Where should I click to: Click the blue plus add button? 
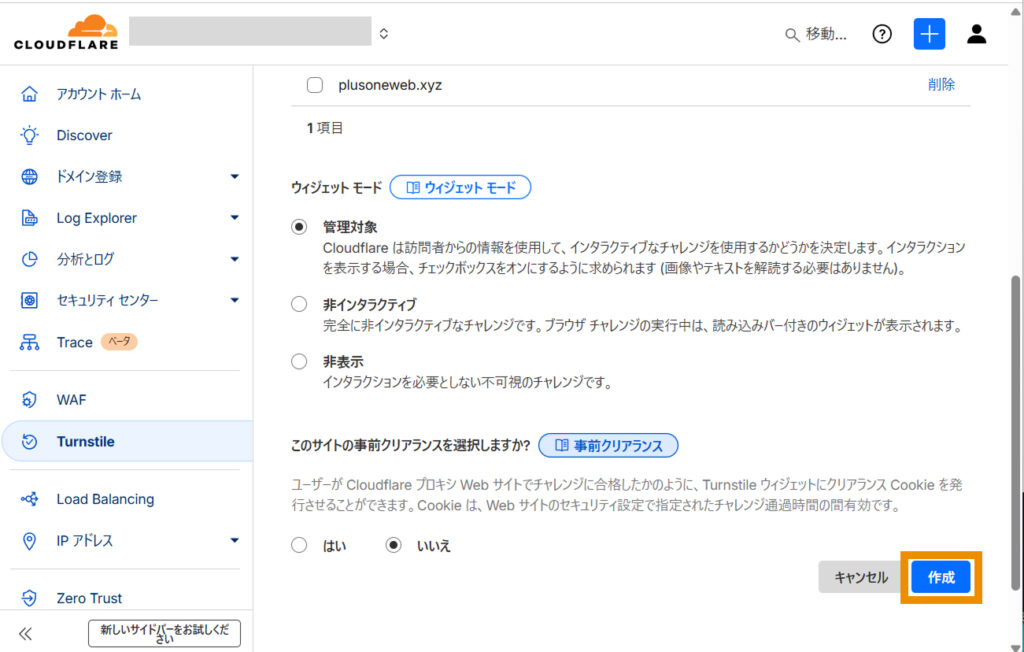(929, 34)
